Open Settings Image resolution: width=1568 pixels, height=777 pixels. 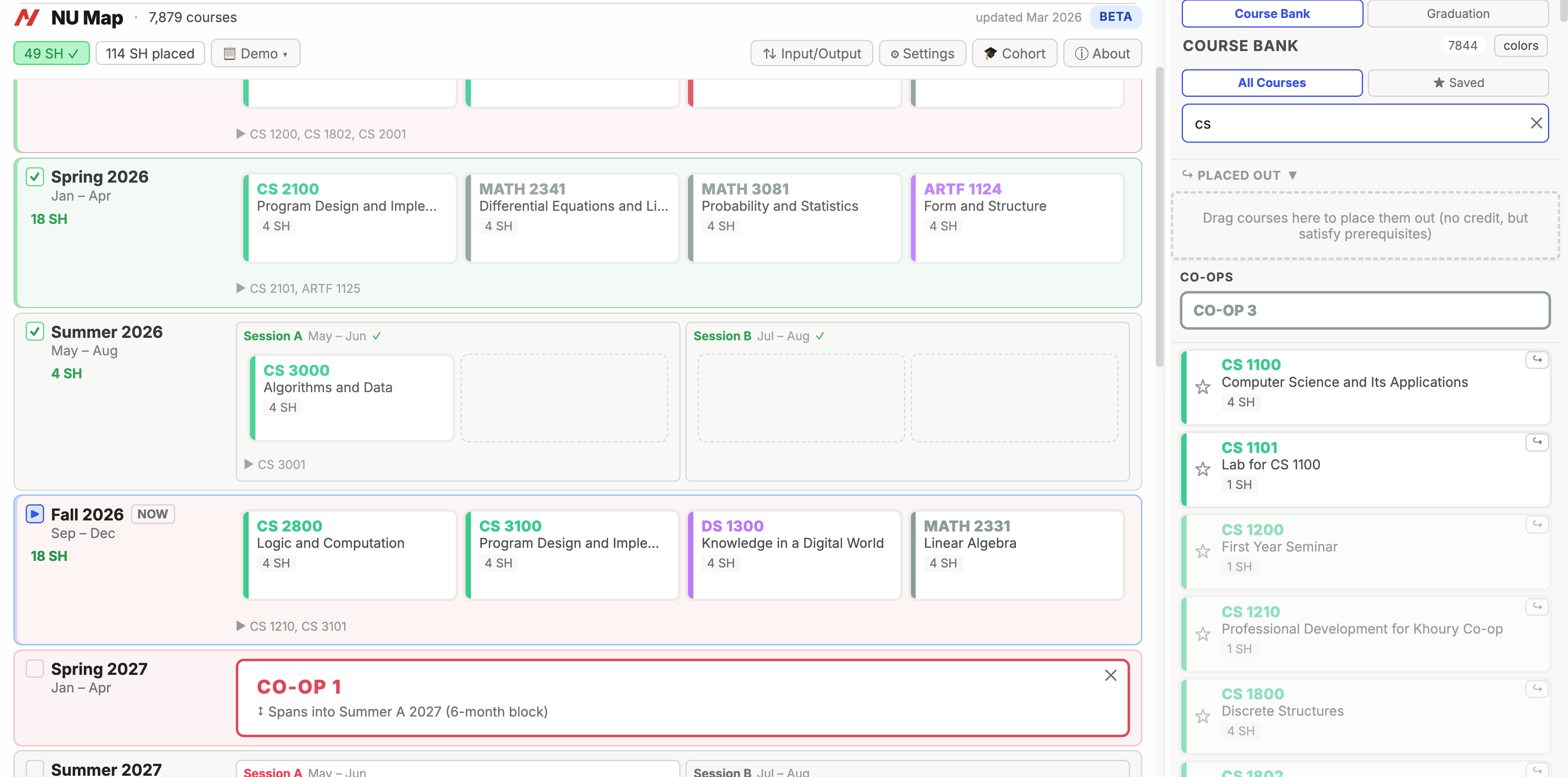(922, 54)
